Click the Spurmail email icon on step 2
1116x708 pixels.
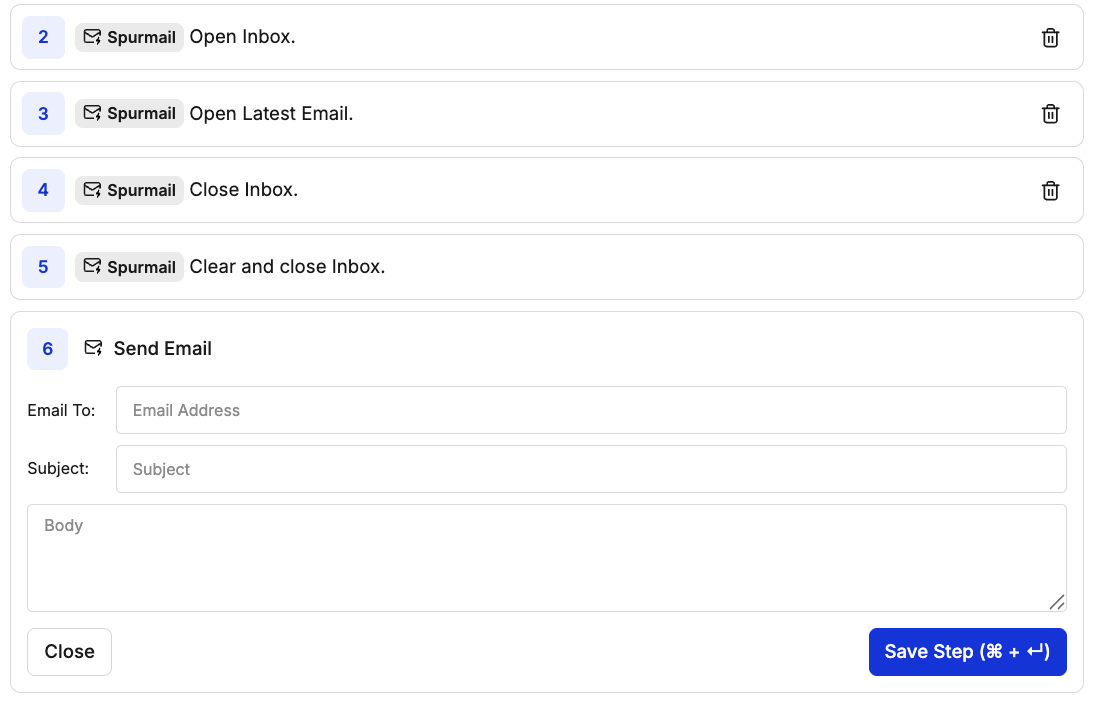pos(92,37)
